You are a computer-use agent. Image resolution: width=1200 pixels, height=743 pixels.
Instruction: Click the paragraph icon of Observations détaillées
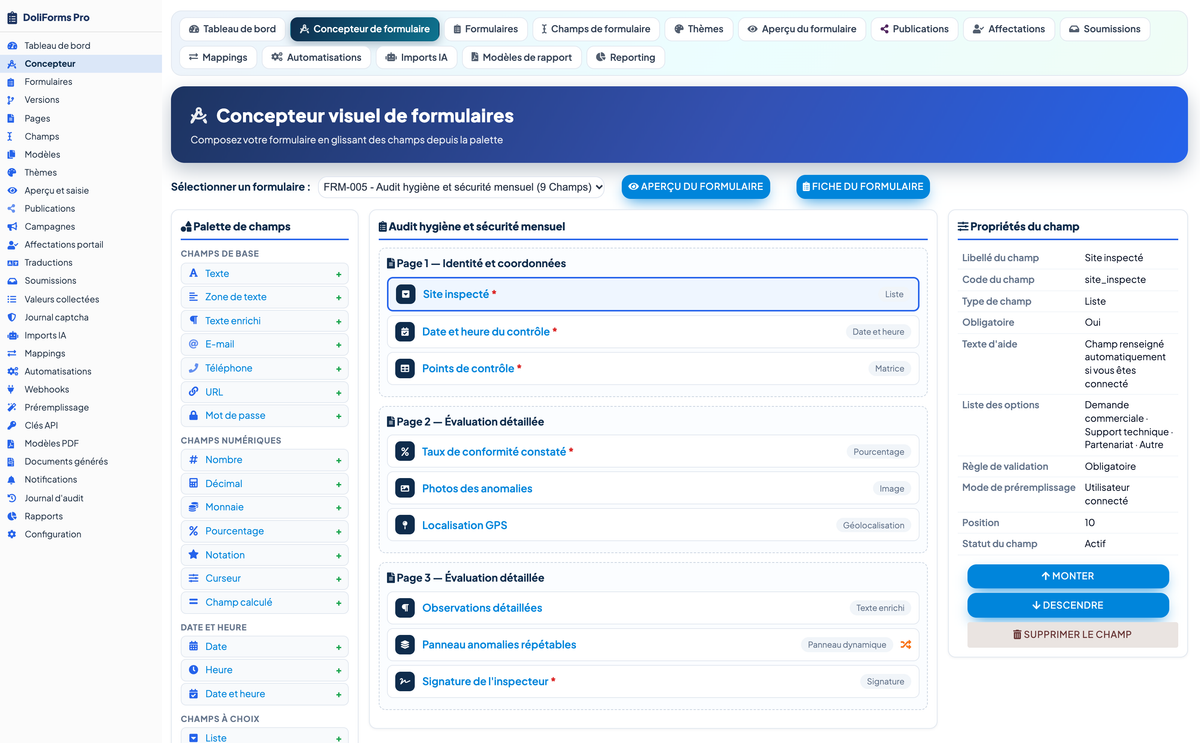click(405, 608)
